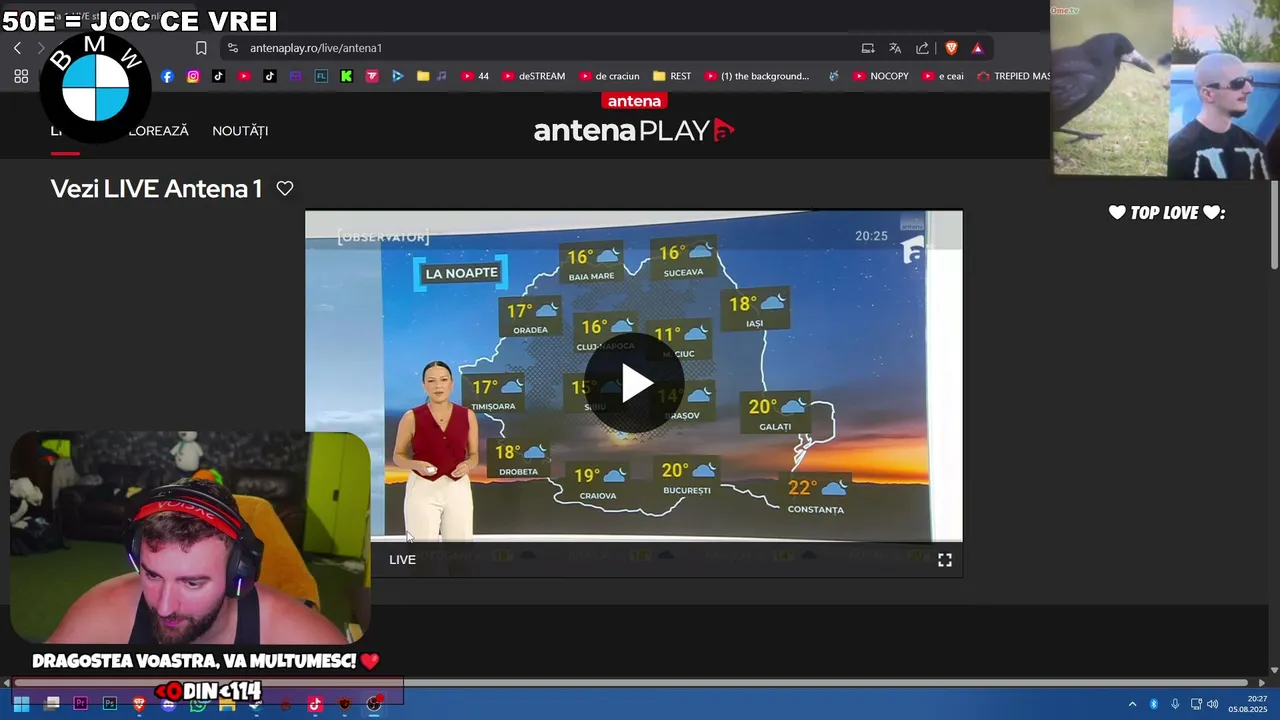Open the Facebook bookmark icon
Viewport: 1280px width, 720px height.
[167, 76]
